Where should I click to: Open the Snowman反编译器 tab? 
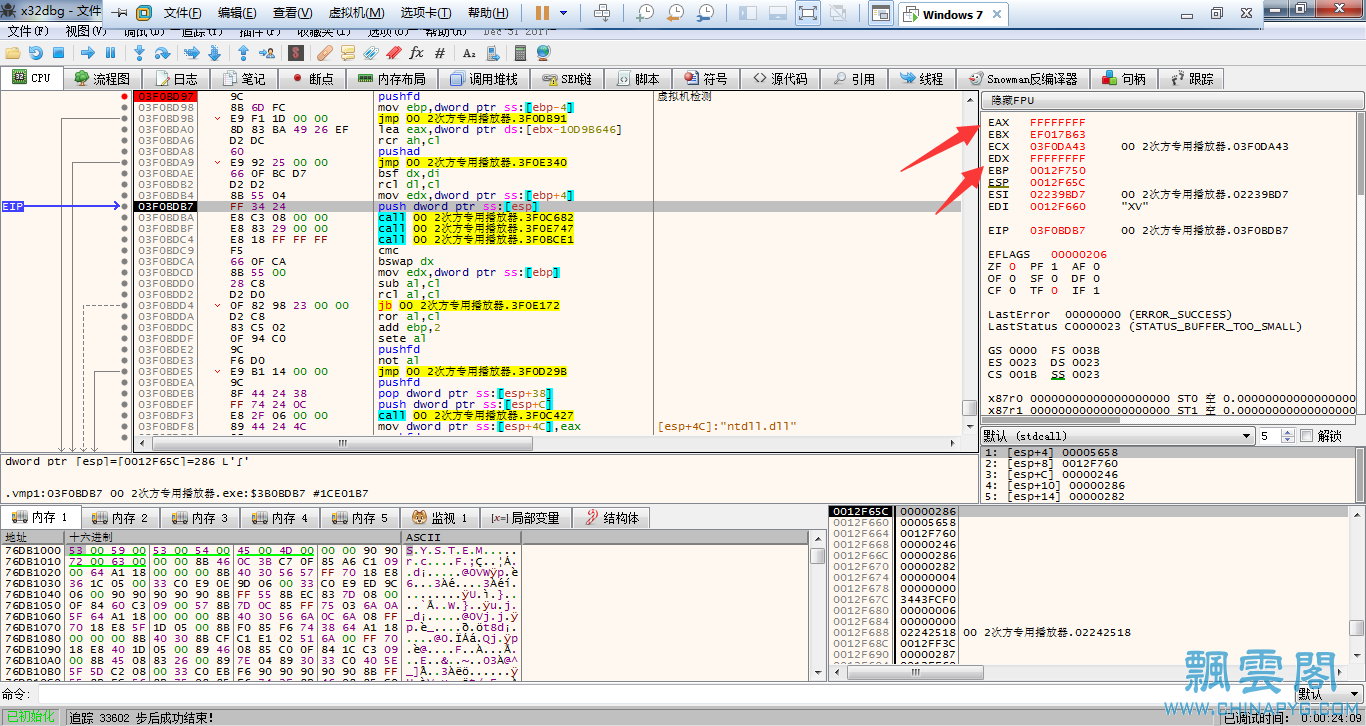[x=1023, y=78]
